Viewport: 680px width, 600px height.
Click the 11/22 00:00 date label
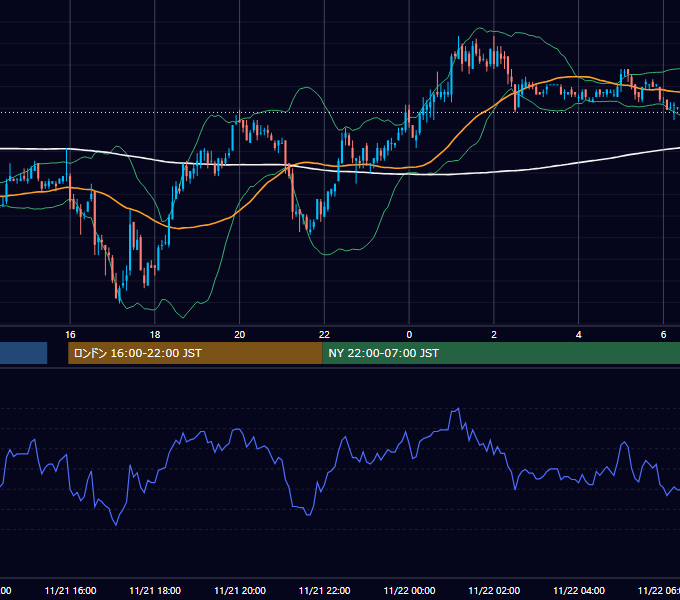(x=409, y=590)
